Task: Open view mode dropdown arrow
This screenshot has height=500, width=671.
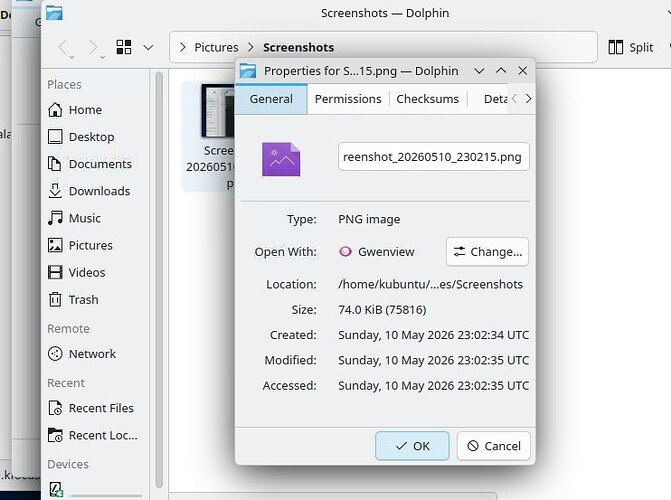Action: 148,48
